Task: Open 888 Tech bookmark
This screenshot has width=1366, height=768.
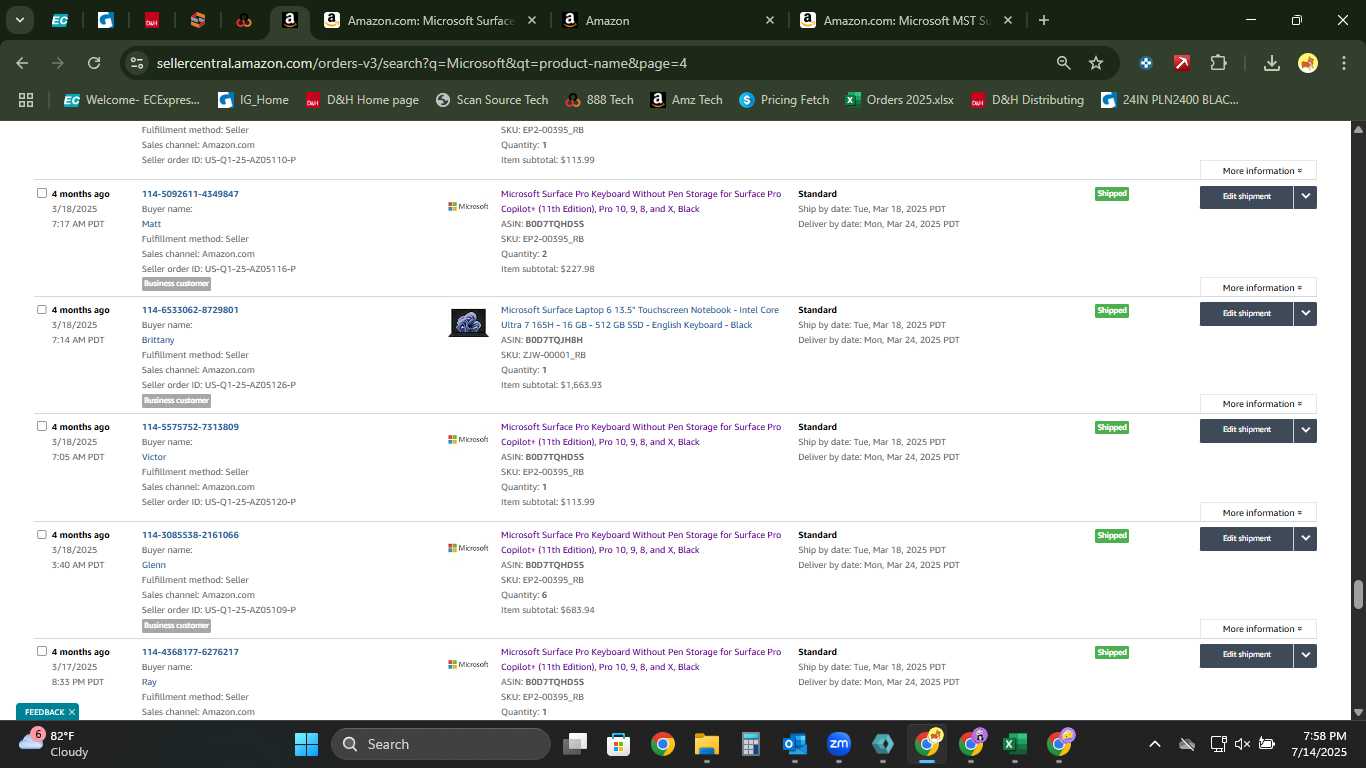Action: tap(599, 100)
